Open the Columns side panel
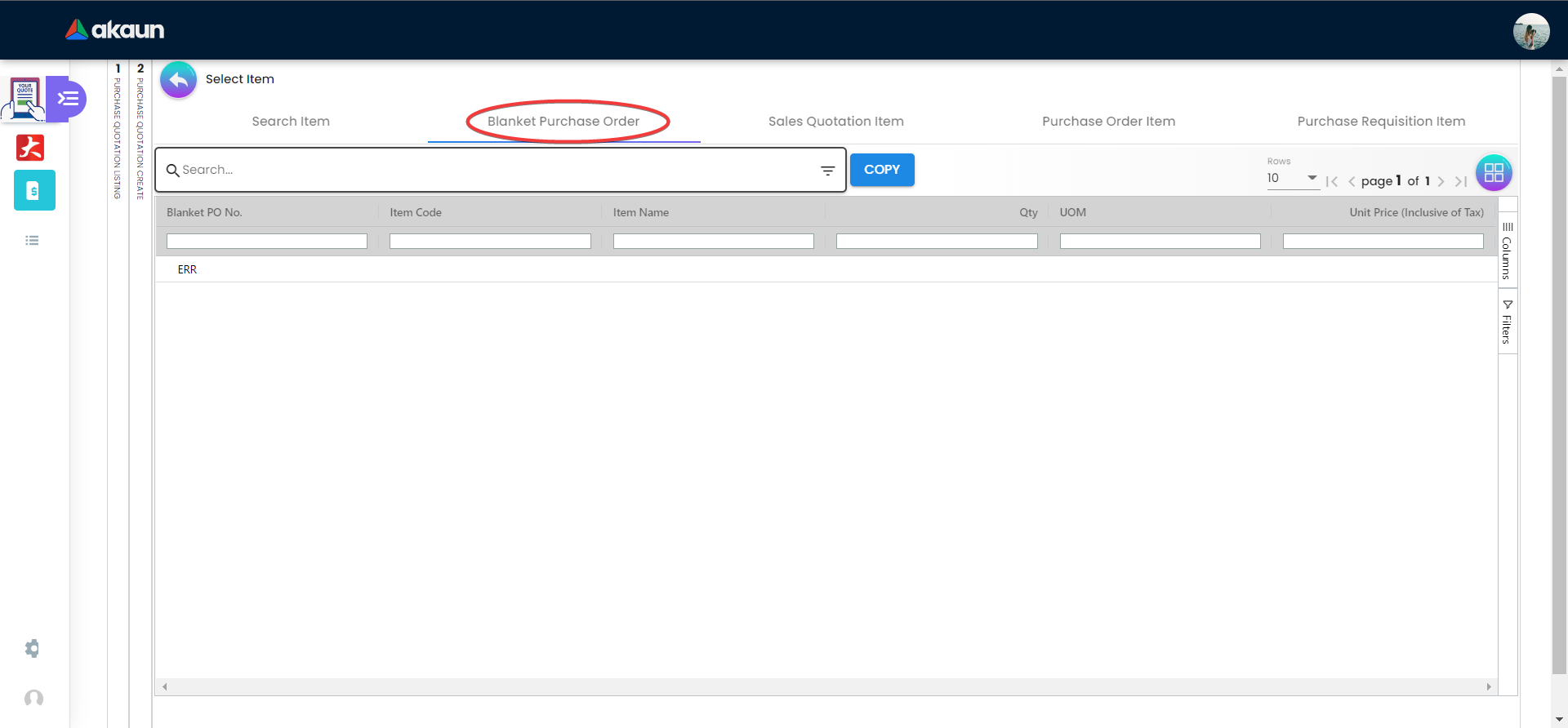 [1508, 251]
